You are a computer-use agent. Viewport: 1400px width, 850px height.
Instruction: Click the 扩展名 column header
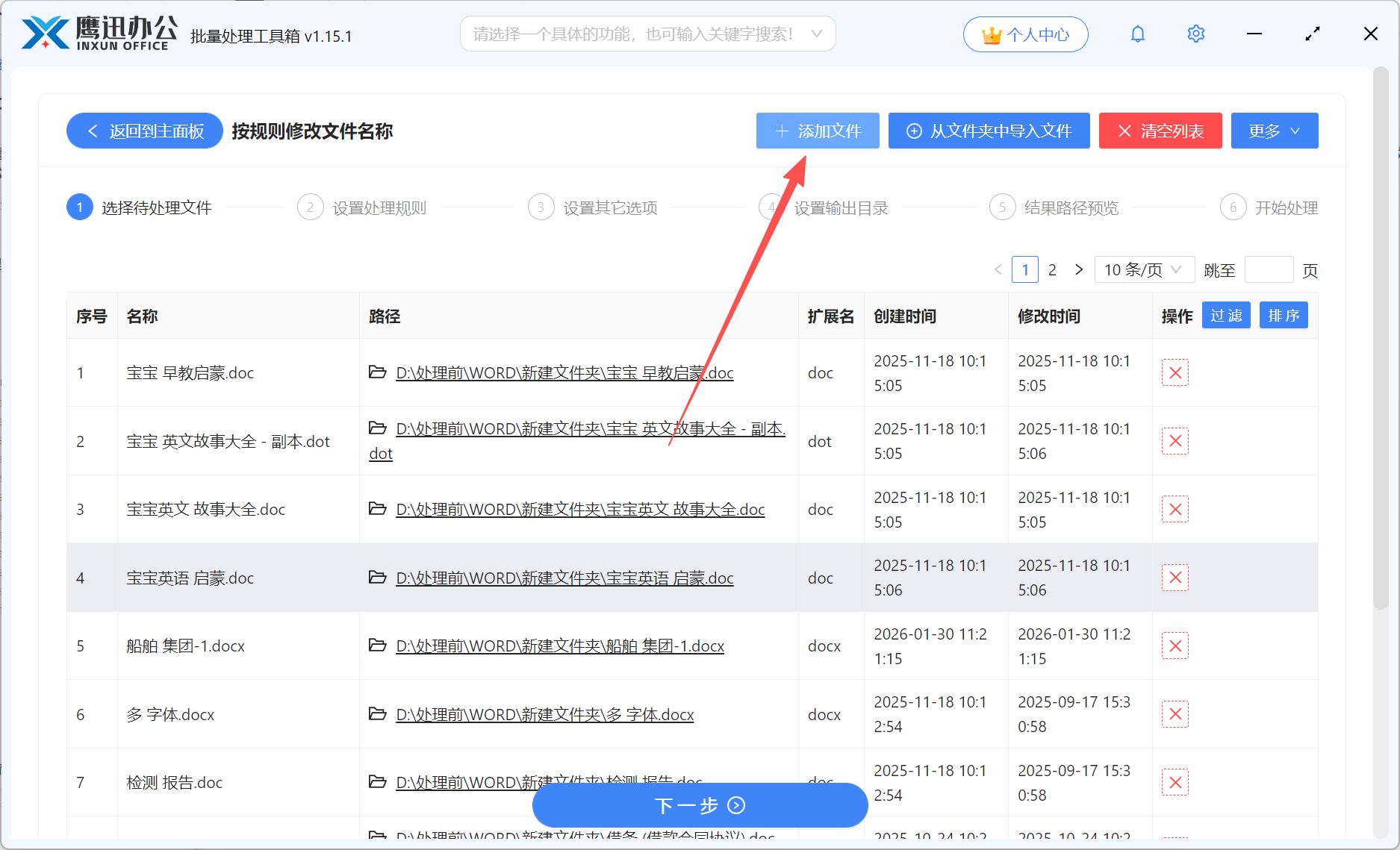[830, 316]
